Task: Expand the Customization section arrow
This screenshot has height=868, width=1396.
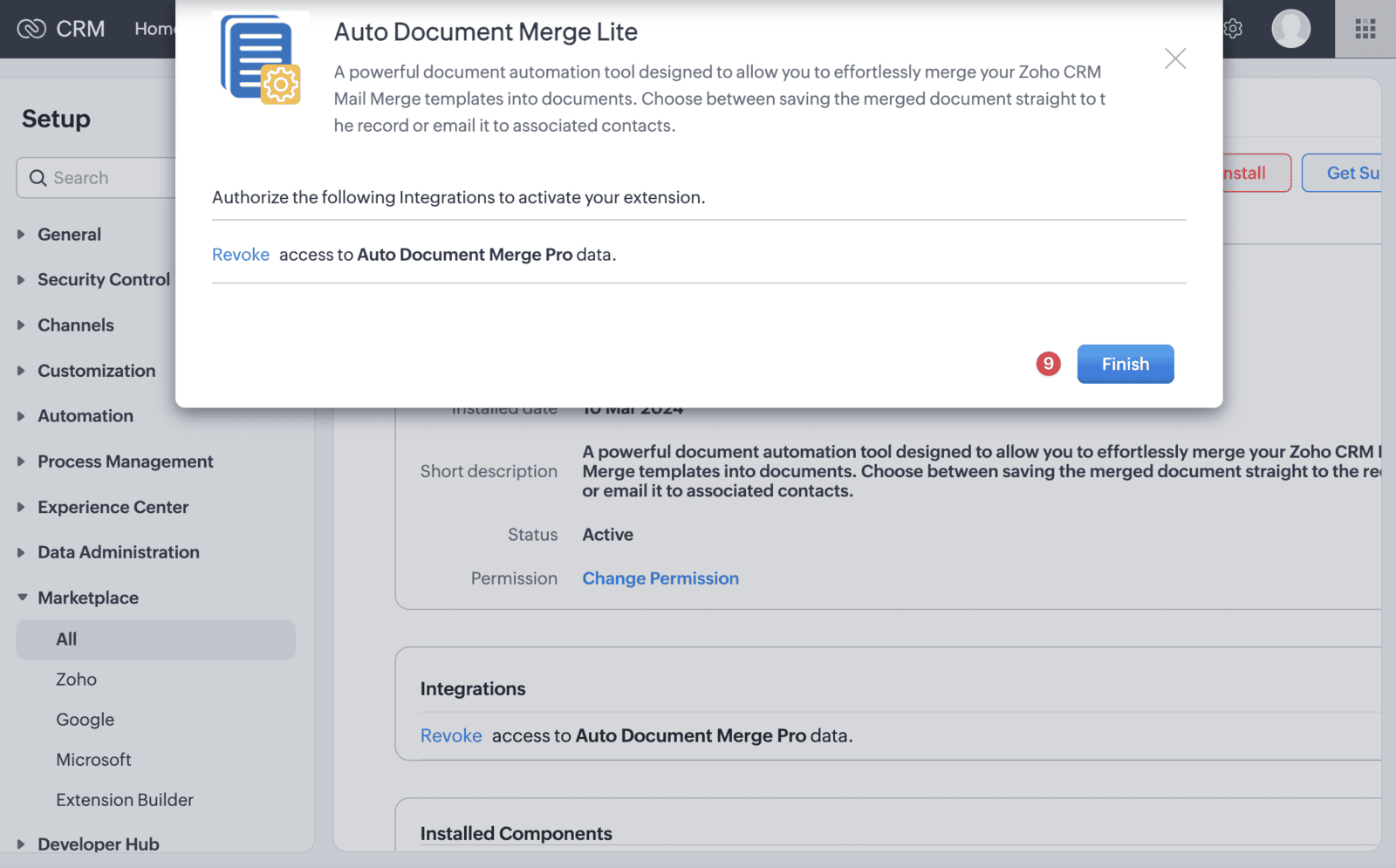Action: tap(21, 371)
